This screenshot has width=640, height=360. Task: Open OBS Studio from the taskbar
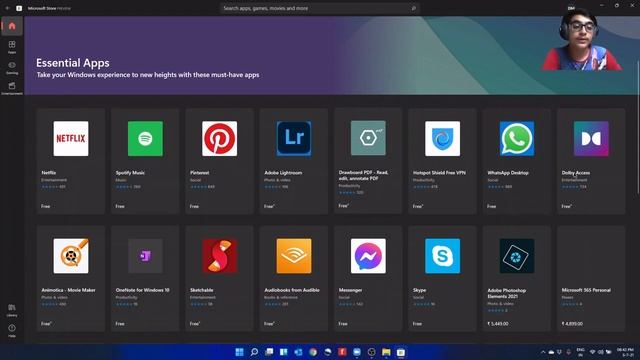click(x=371, y=352)
